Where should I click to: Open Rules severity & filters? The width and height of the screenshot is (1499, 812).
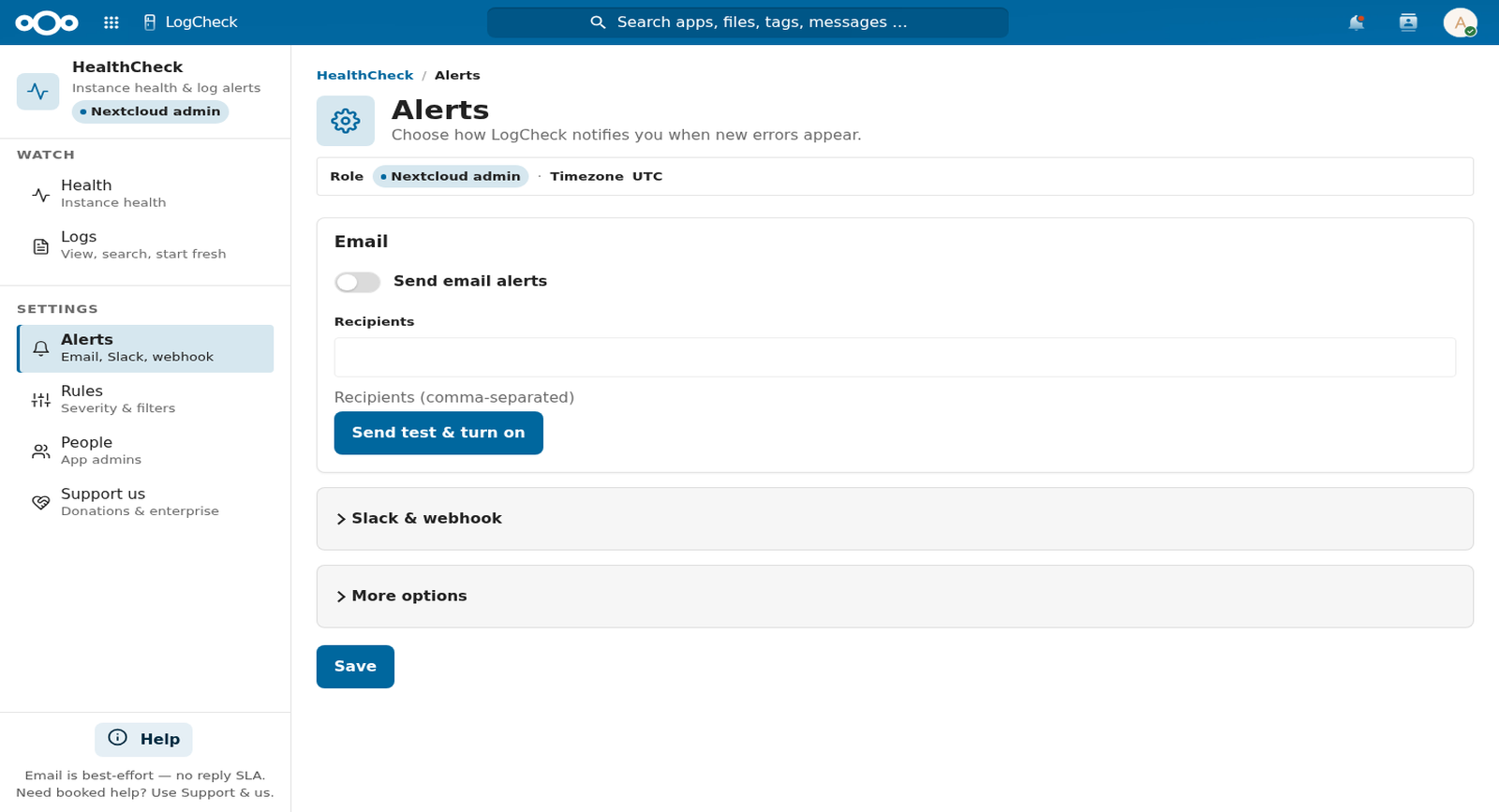pos(145,400)
